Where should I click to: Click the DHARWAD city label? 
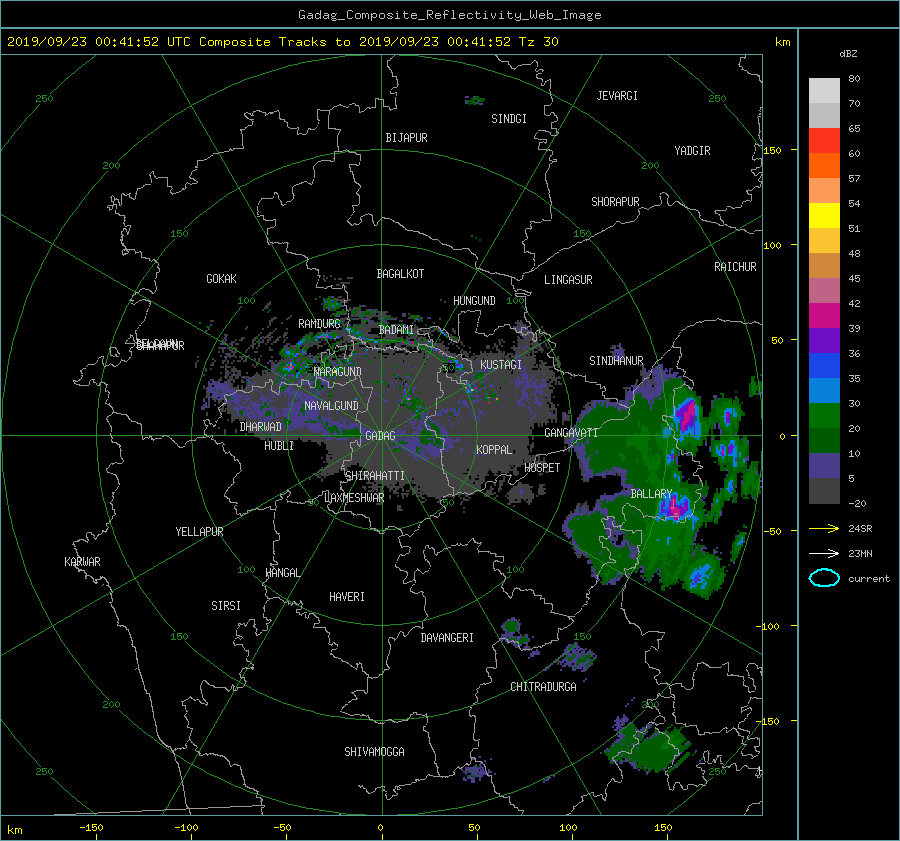pos(260,427)
